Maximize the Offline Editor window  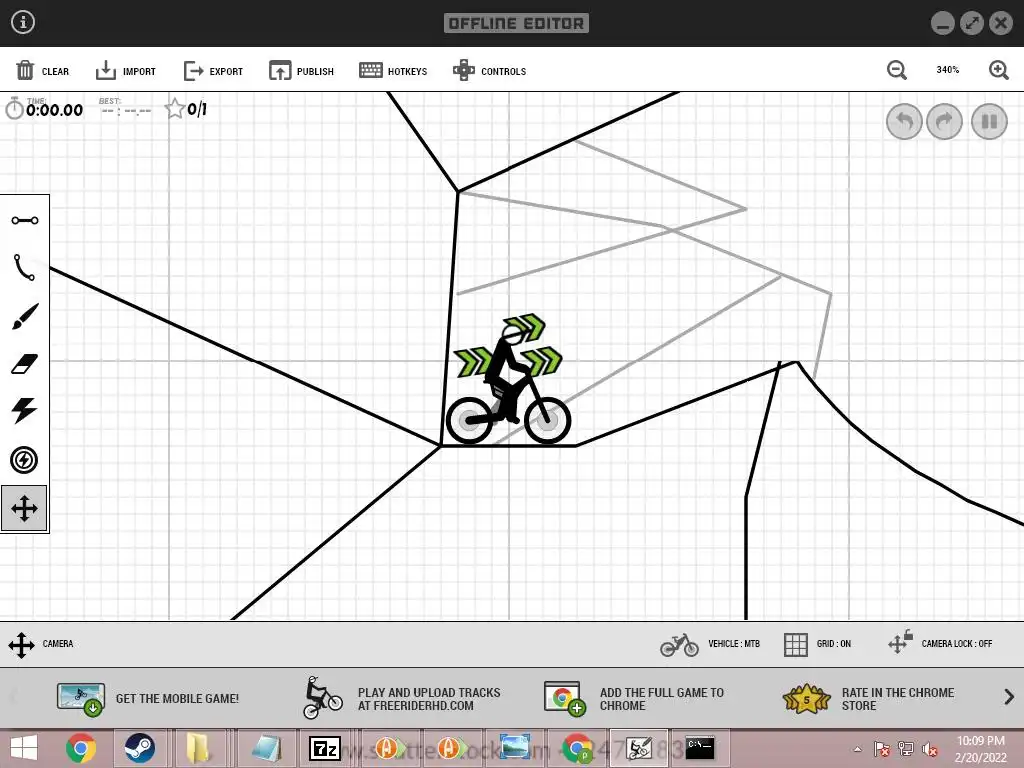coord(972,24)
